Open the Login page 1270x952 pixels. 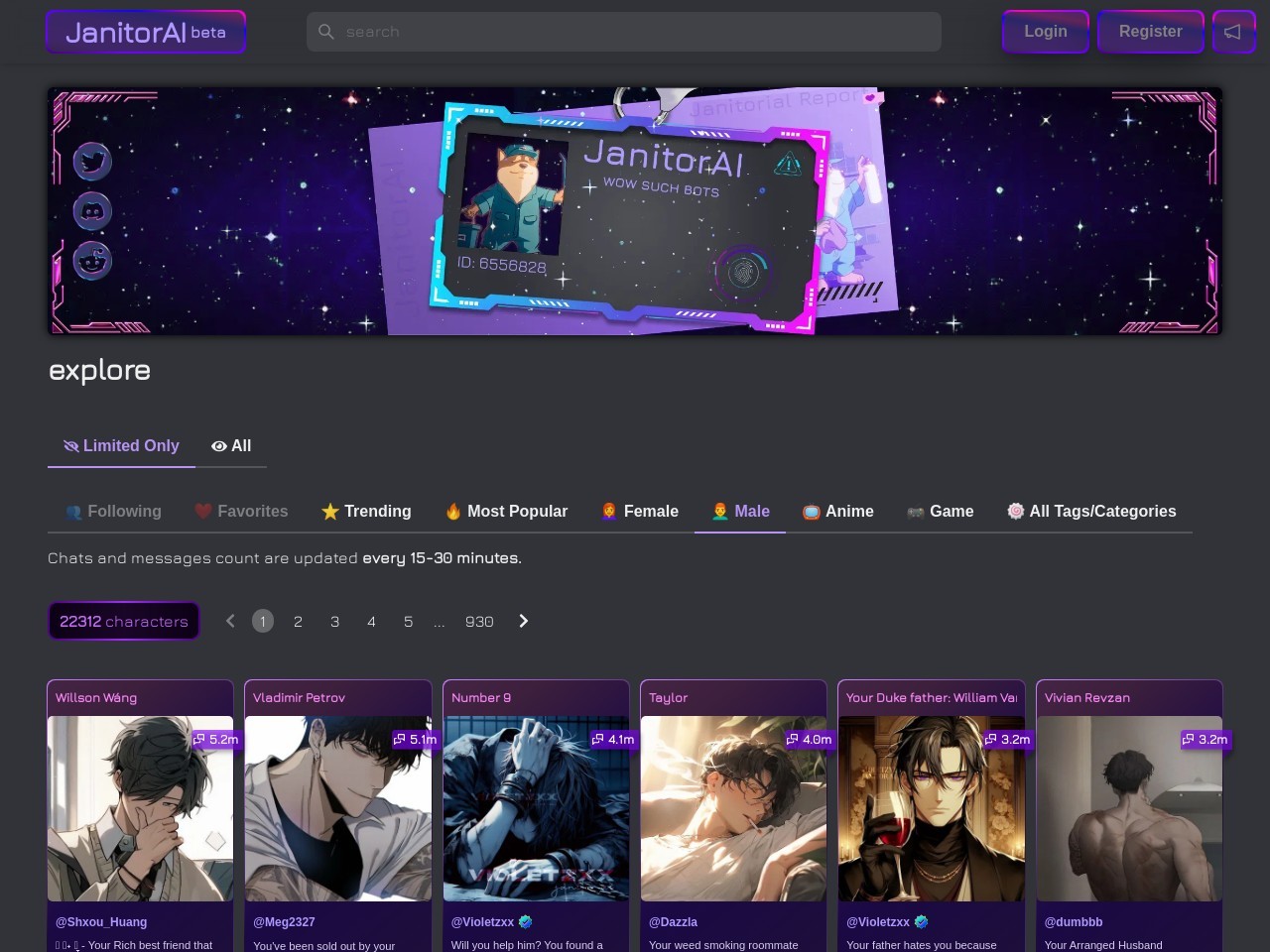pos(1046,32)
